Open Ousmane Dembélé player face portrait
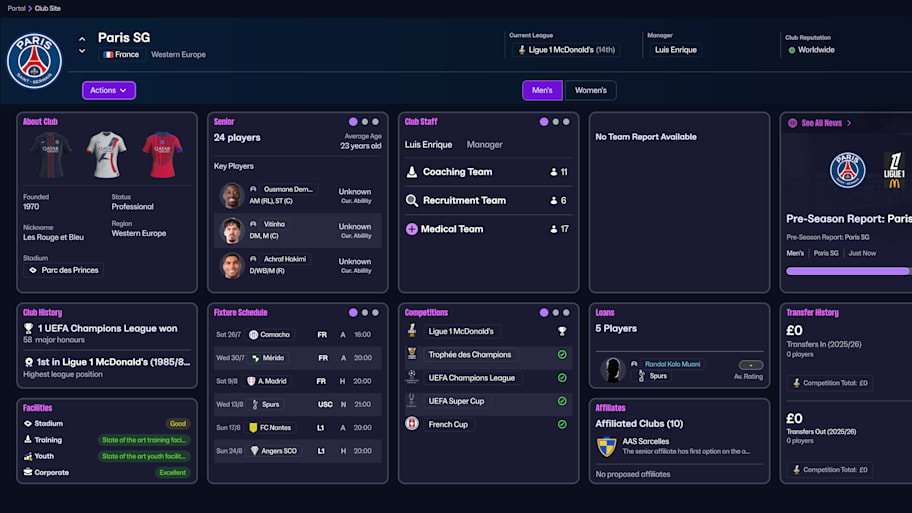The width and height of the screenshot is (912, 513). point(231,195)
